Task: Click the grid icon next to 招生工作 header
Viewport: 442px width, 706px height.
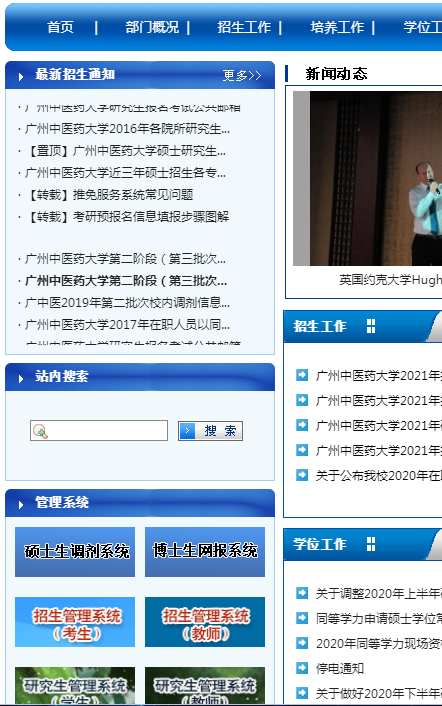Action: point(371,326)
